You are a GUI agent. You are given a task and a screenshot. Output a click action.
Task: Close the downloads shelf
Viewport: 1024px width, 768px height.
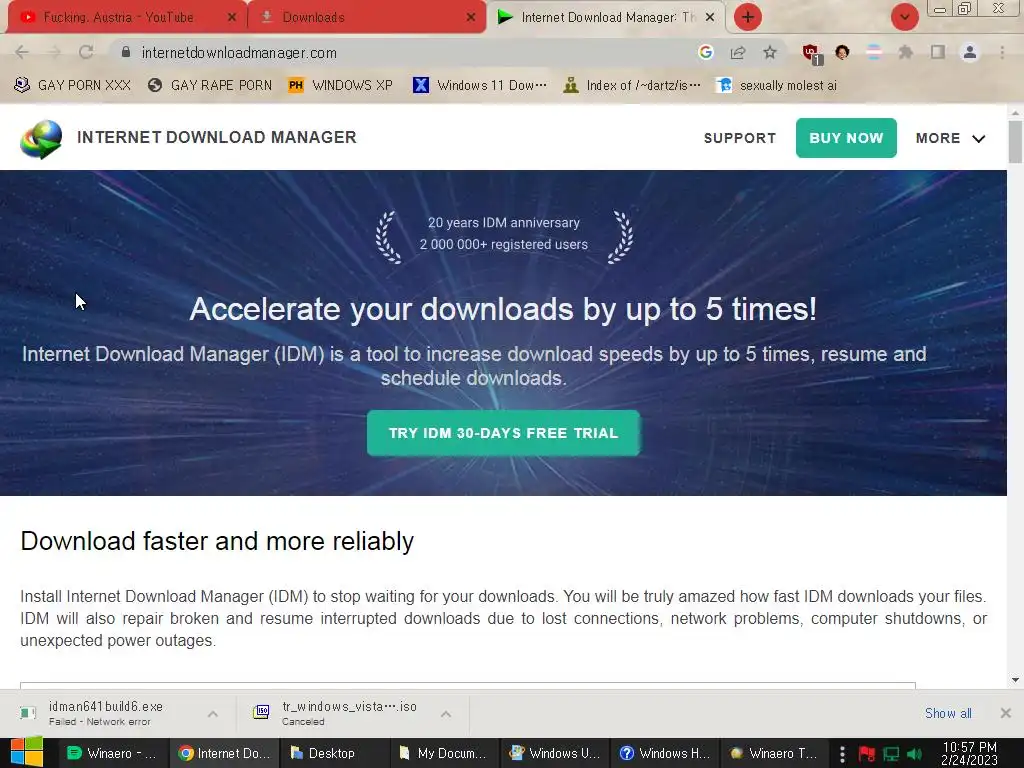(1006, 713)
